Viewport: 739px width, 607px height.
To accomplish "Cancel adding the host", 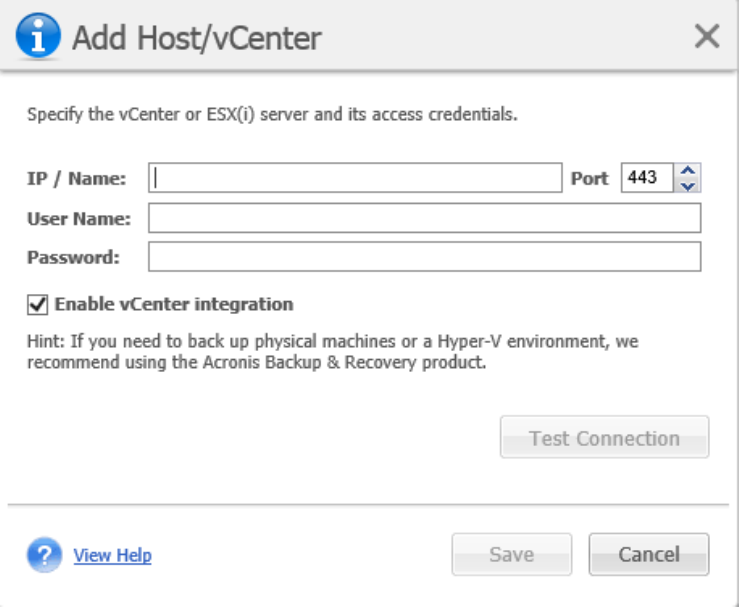I will click(648, 554).
